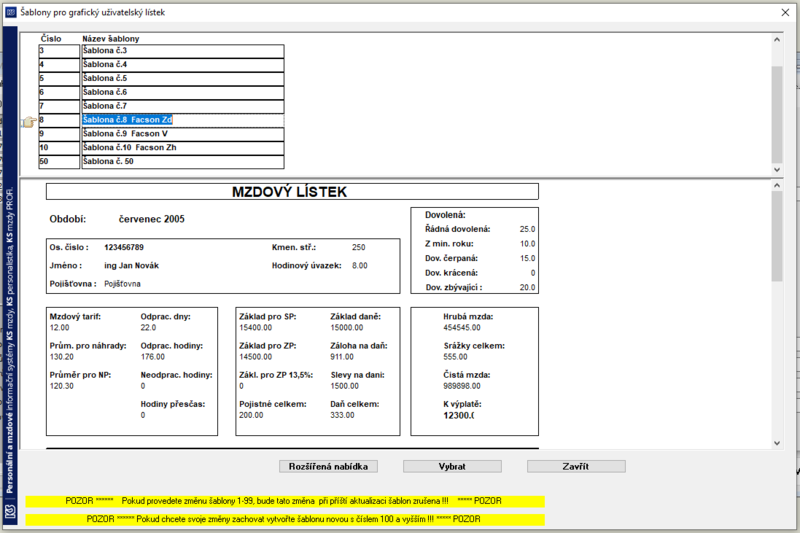This screenshot has width=800, height=533.
Task: Click the first yellow POZOR warning line
Action: pos(285,501)
